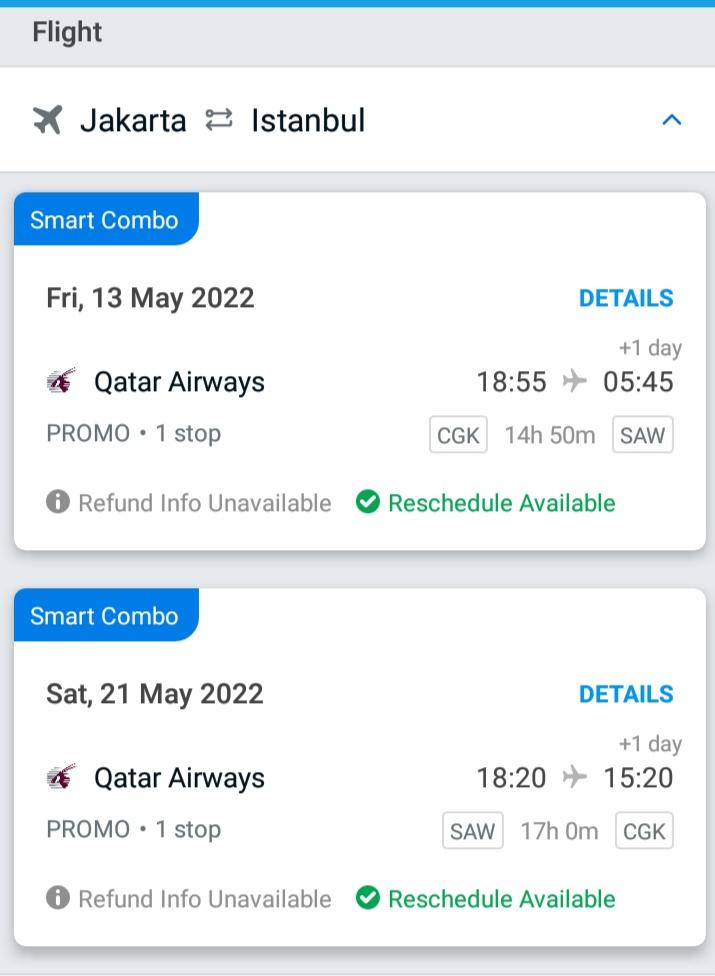Click the round-trip arrows icon between cities
This screenshot has width=715, height=976.
click(219, 120)
